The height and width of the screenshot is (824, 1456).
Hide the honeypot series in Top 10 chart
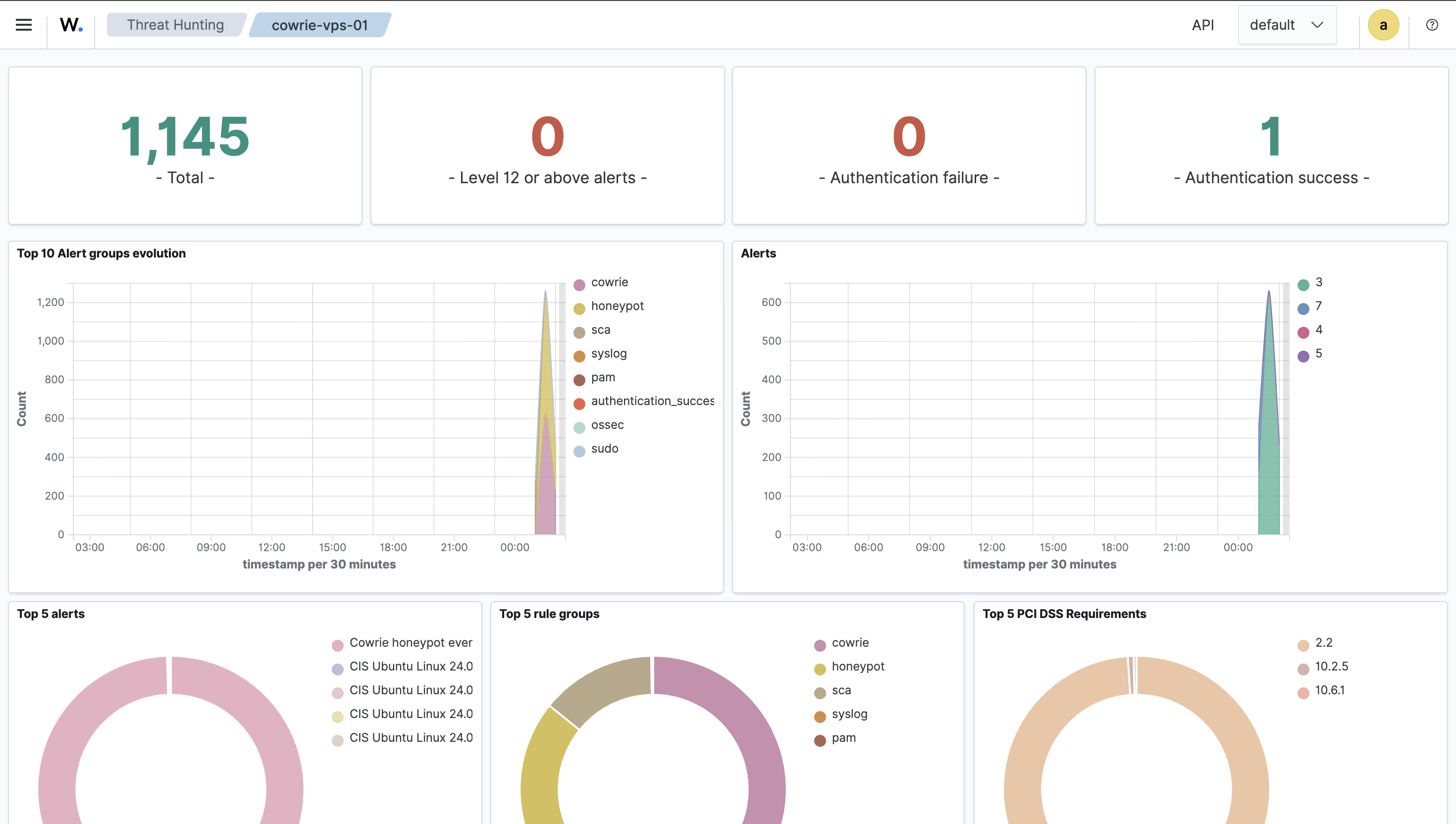click(x=616, y=306)
